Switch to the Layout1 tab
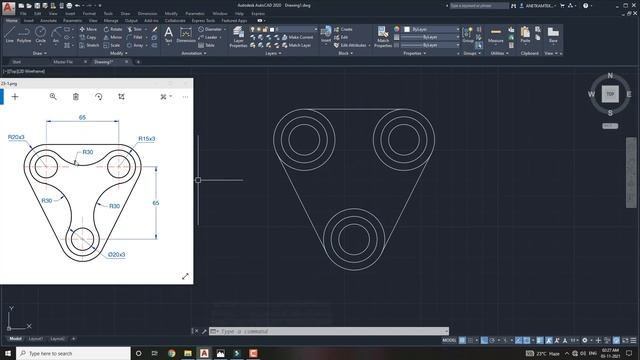This screenshot has width=640, height=360. pyautogui.click(x=36, y=339)
